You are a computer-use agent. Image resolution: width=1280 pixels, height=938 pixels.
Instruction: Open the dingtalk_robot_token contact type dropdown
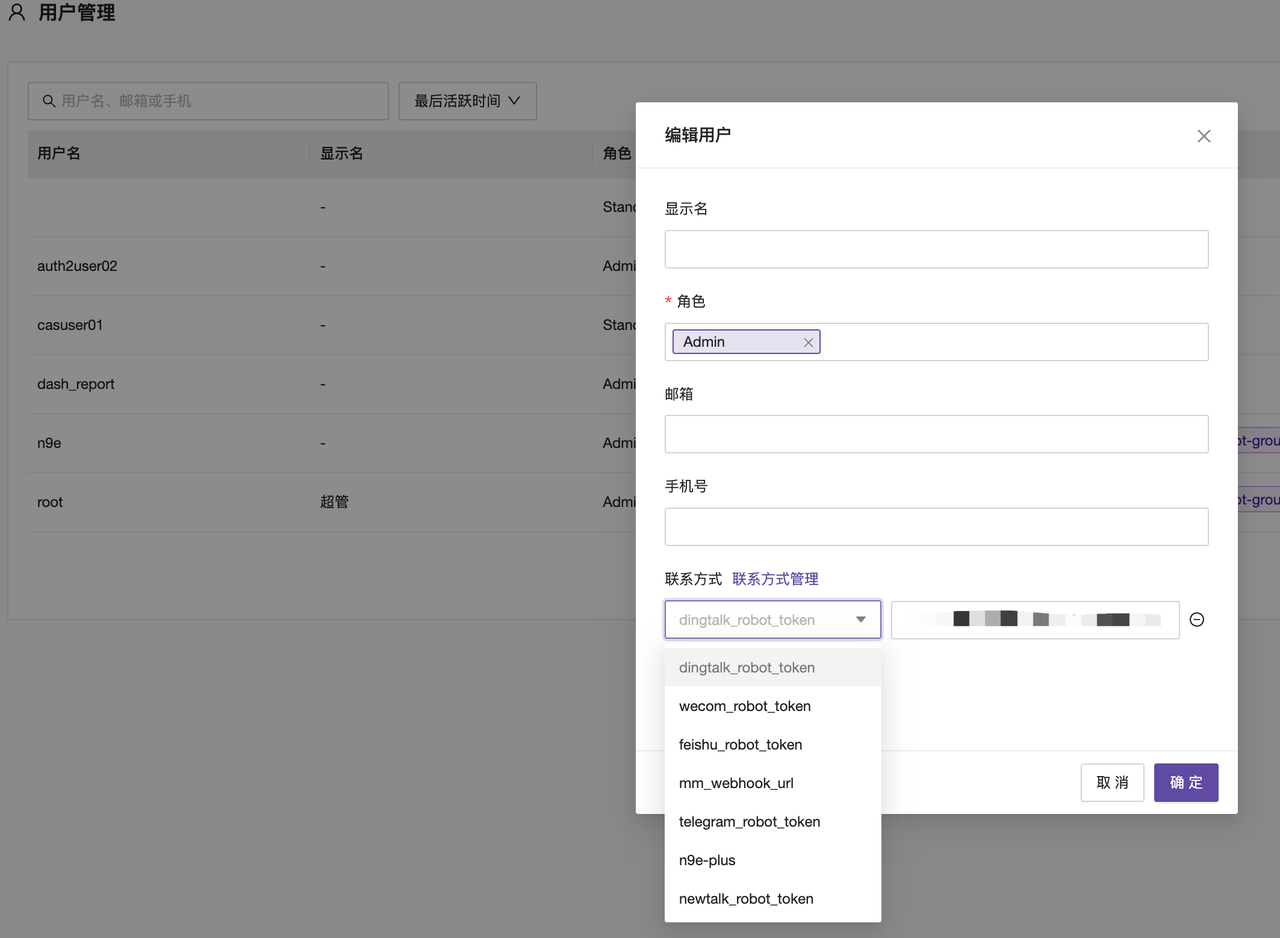click(772, 620)
